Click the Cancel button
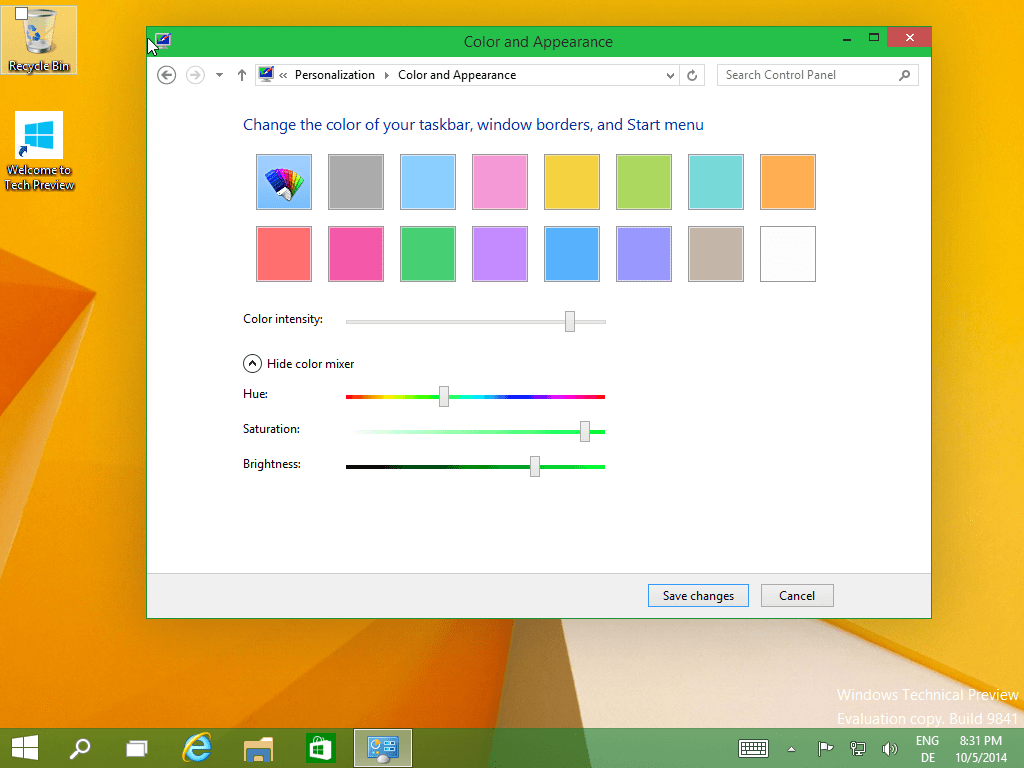Image resolution: width=1024 pixels, height=768 pixels. tap(797, 596)
